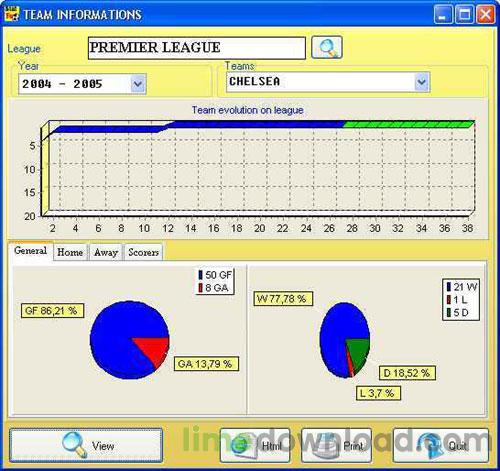500x471 pixels.
Task: Click the league search magnifier button
Action: [x=327, y=47]
